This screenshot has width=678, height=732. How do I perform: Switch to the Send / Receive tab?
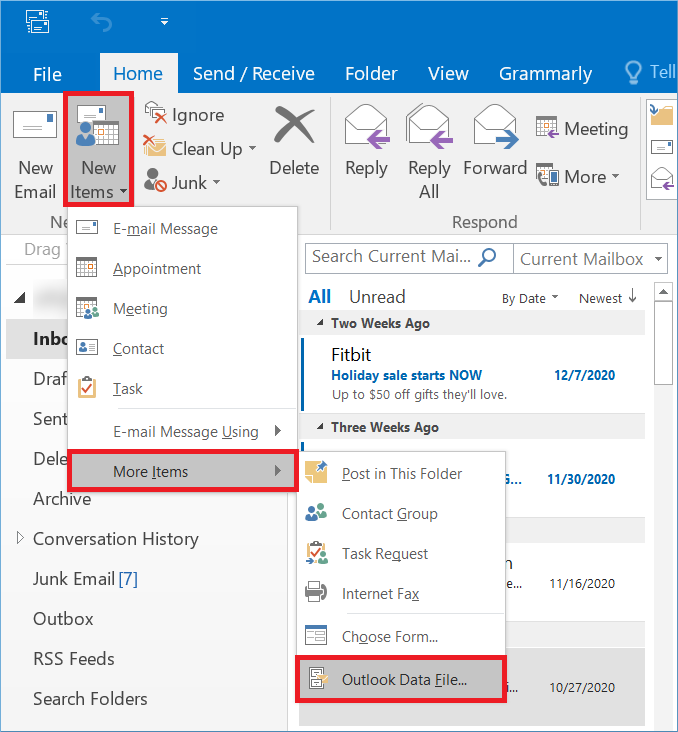click(253, 74)
